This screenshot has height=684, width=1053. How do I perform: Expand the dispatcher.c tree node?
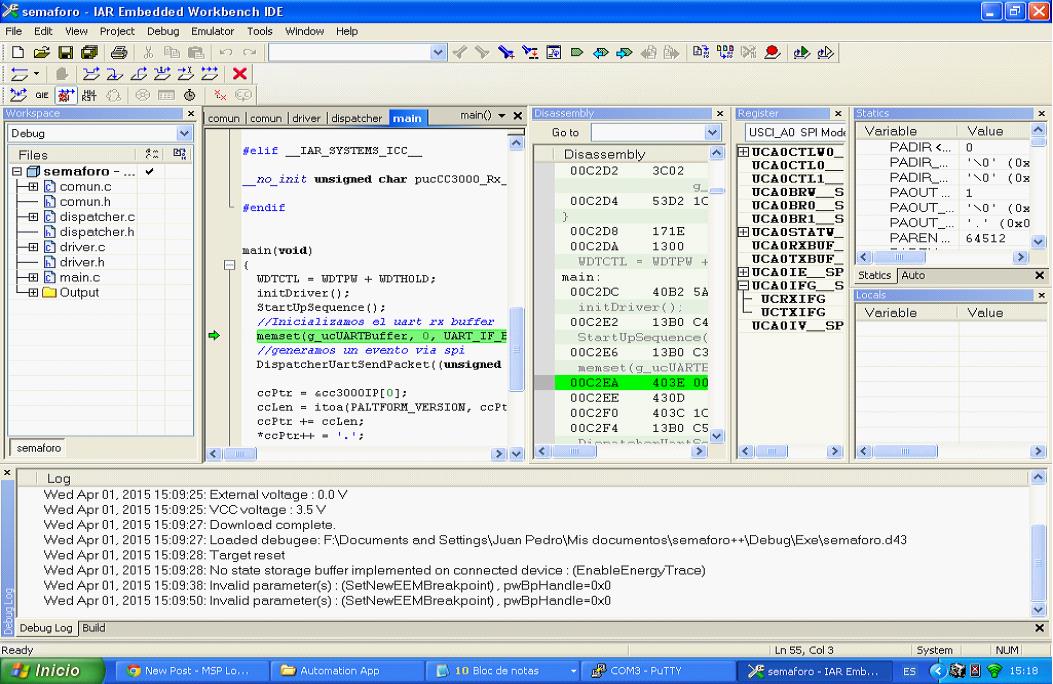pos(33,217)
